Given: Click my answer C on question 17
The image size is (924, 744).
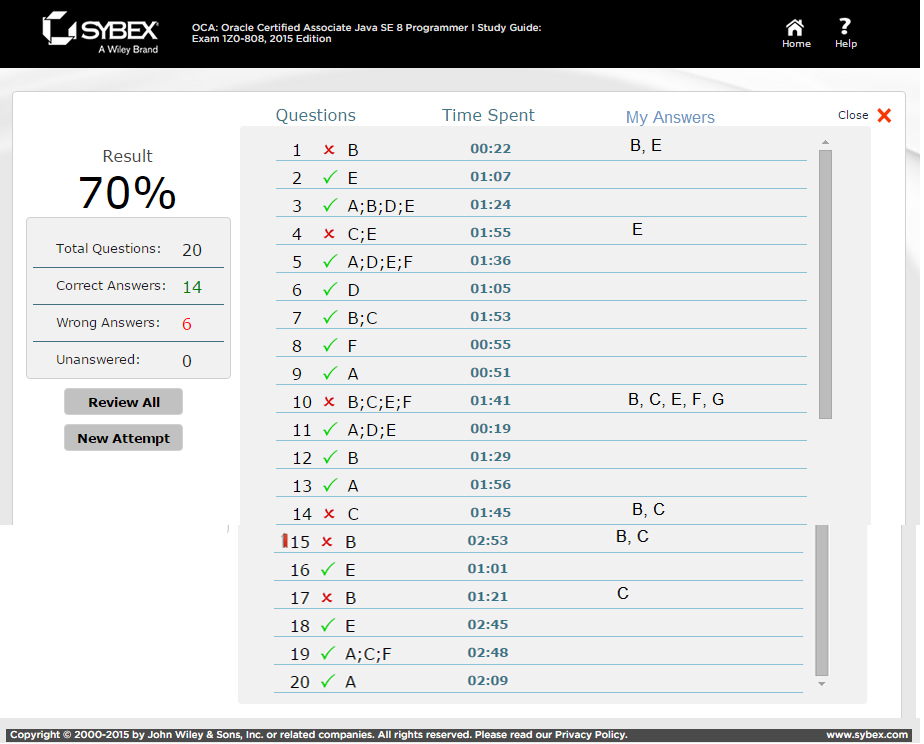Looking at the screenshot, I should [623, 593].
